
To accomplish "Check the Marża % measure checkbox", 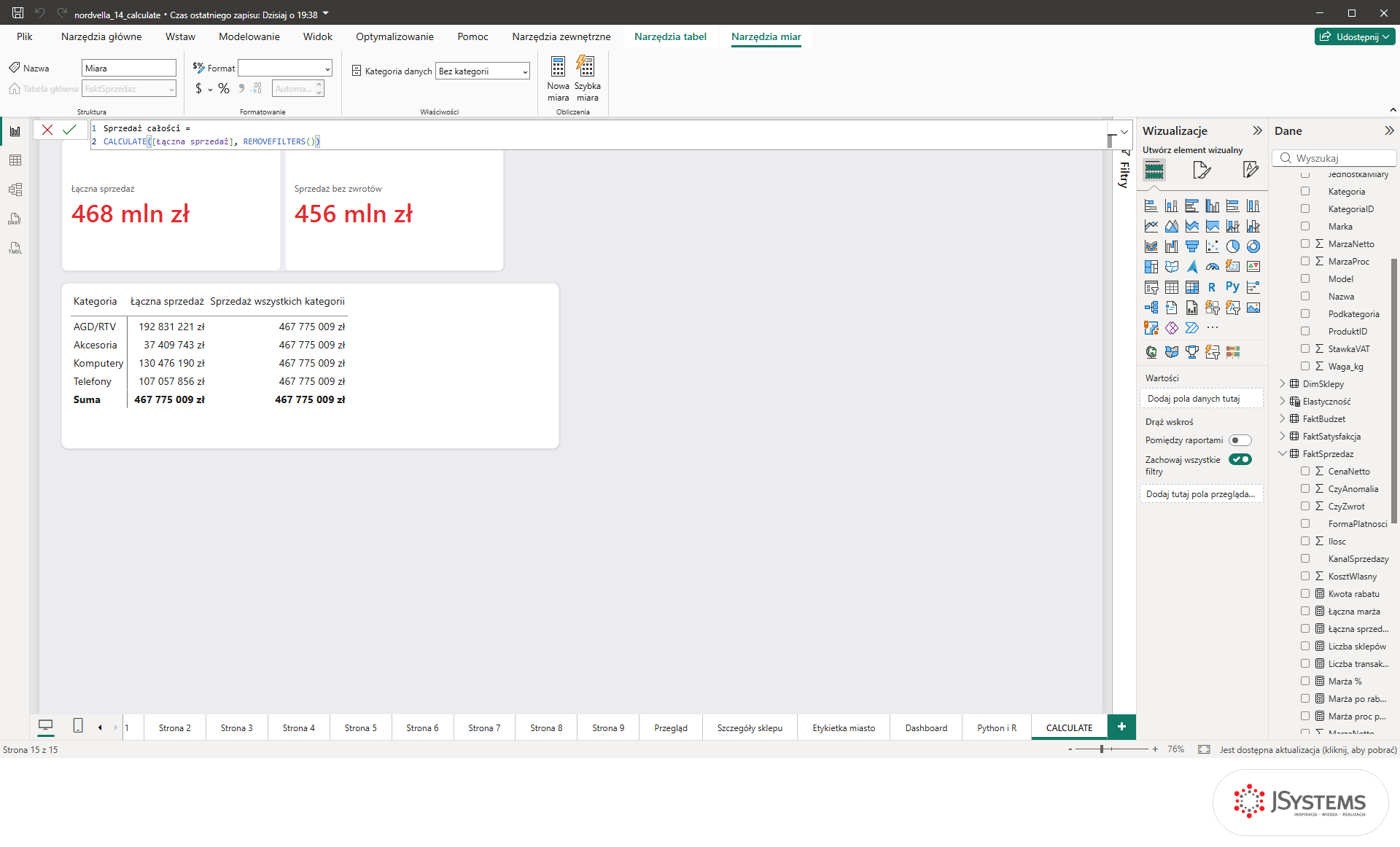I will (x=1305, y=682).
